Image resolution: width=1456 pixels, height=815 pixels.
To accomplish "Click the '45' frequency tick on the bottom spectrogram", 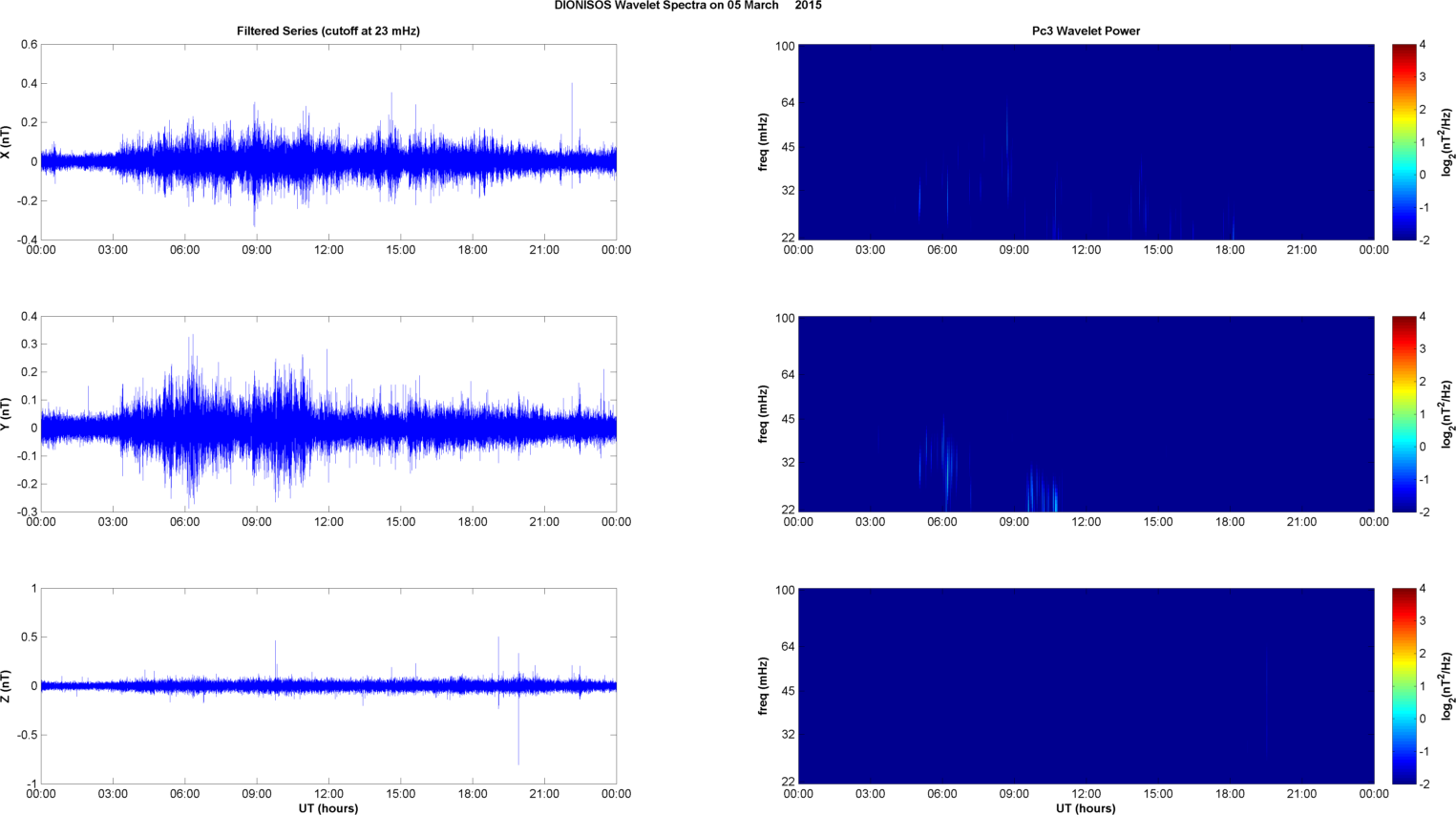I will 788,691.
